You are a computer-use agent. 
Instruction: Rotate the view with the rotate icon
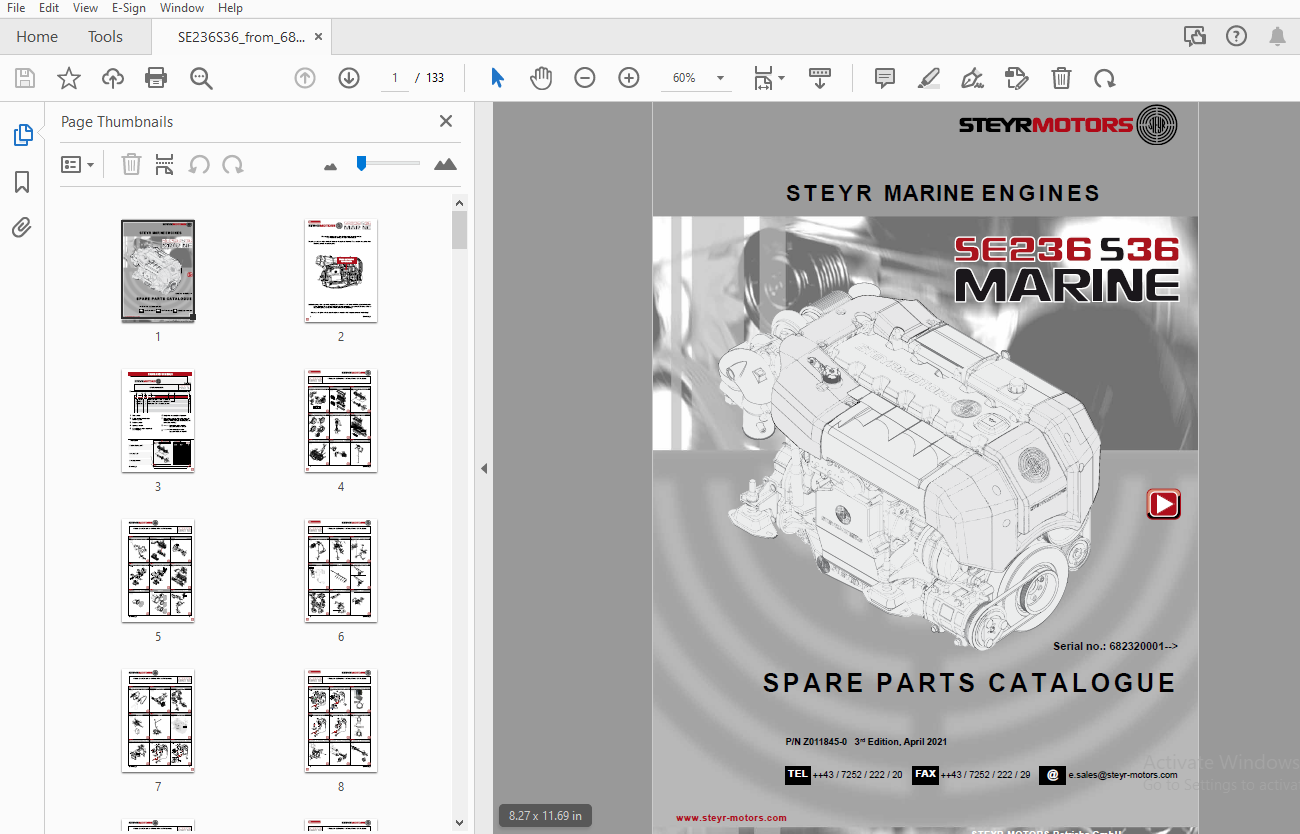click(1104, 78)
